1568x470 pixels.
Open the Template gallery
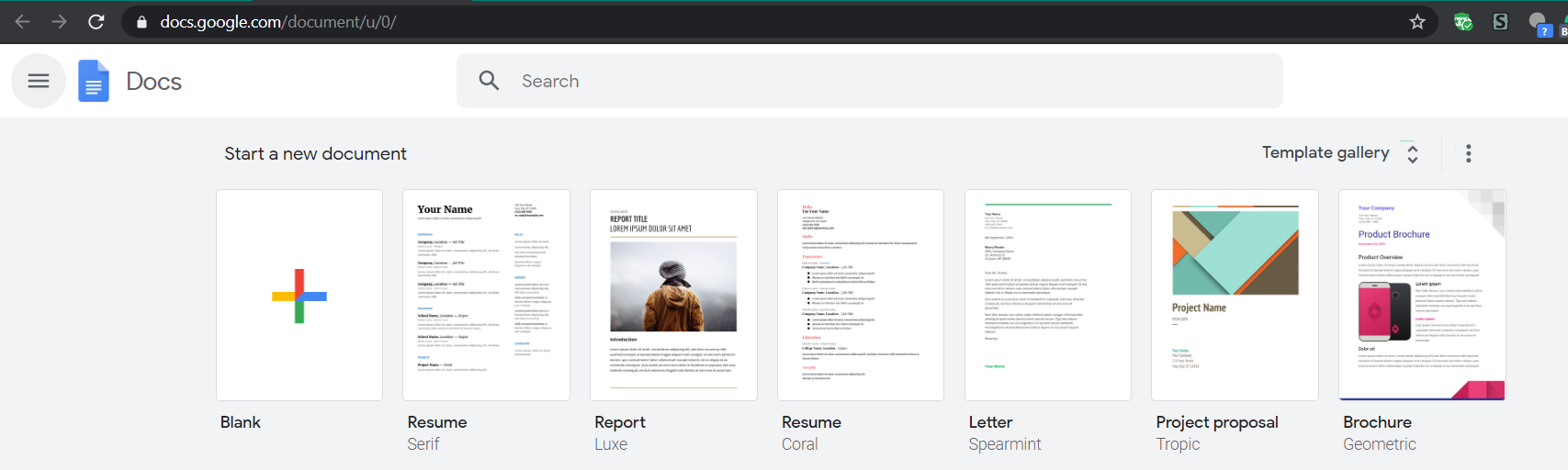(1325, 152)
